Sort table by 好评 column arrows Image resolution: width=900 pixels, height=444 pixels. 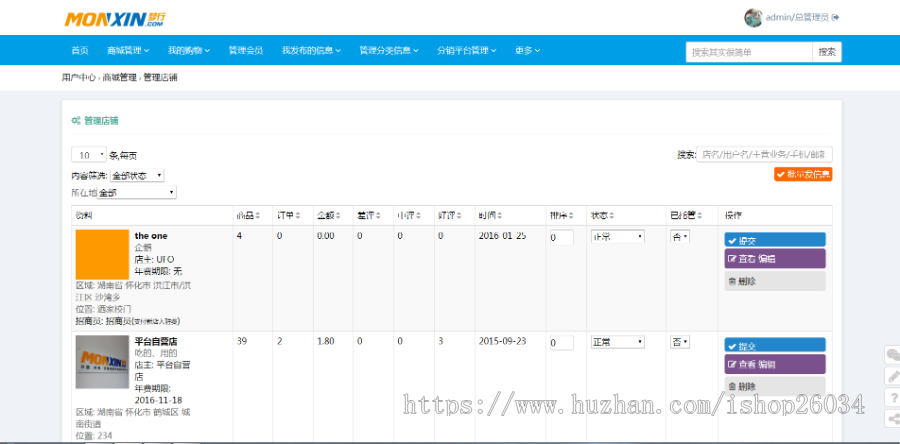(459, 216)
